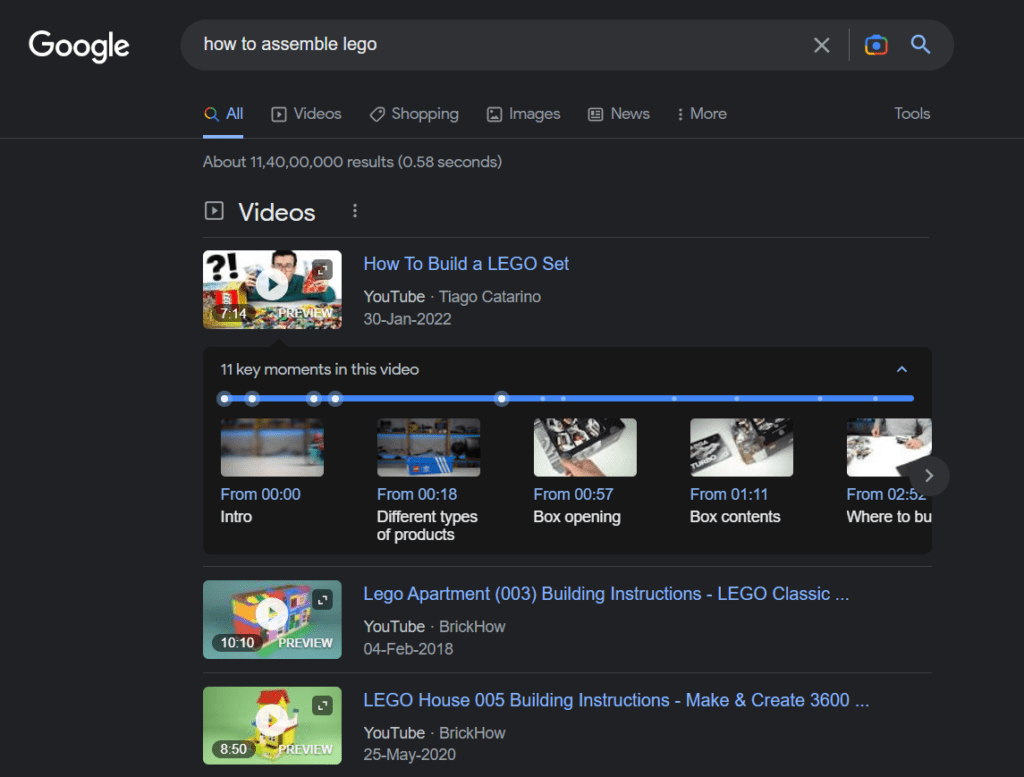The width and height of the screenshot is (1024, 777).
Task: Open the Tools options
Action: click(912, 114)
